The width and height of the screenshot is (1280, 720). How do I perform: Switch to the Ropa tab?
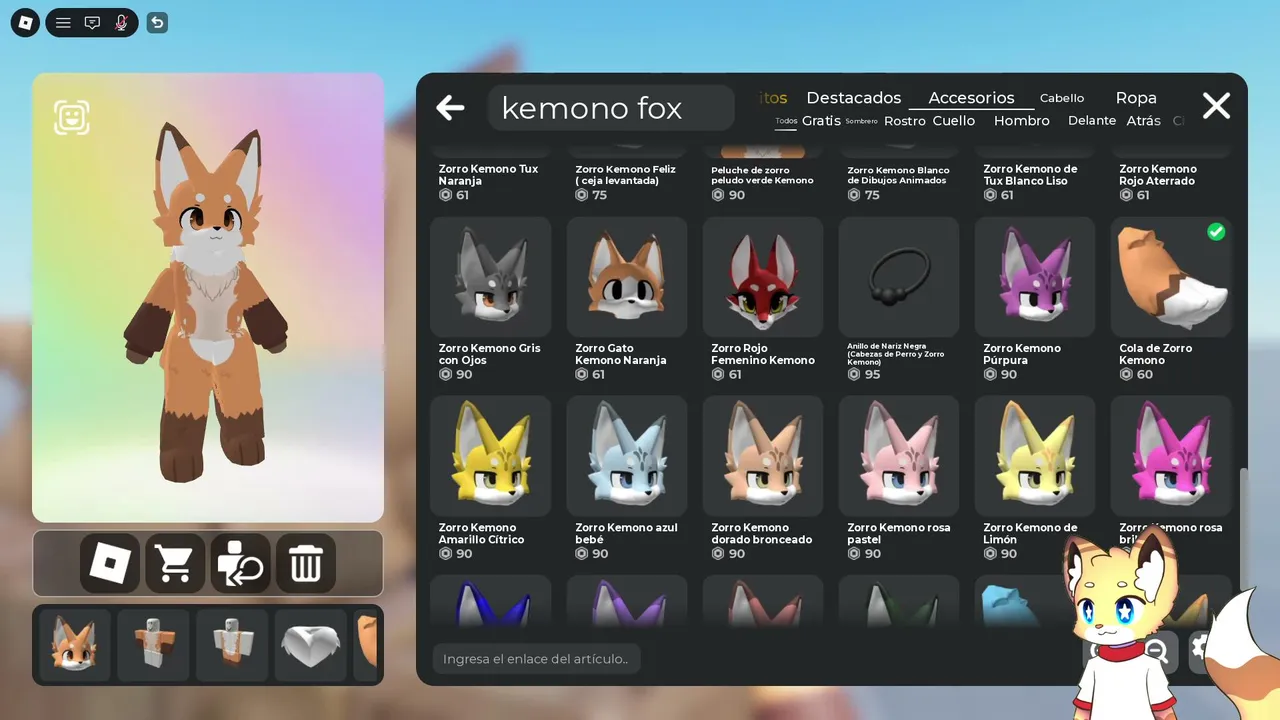1136,98
